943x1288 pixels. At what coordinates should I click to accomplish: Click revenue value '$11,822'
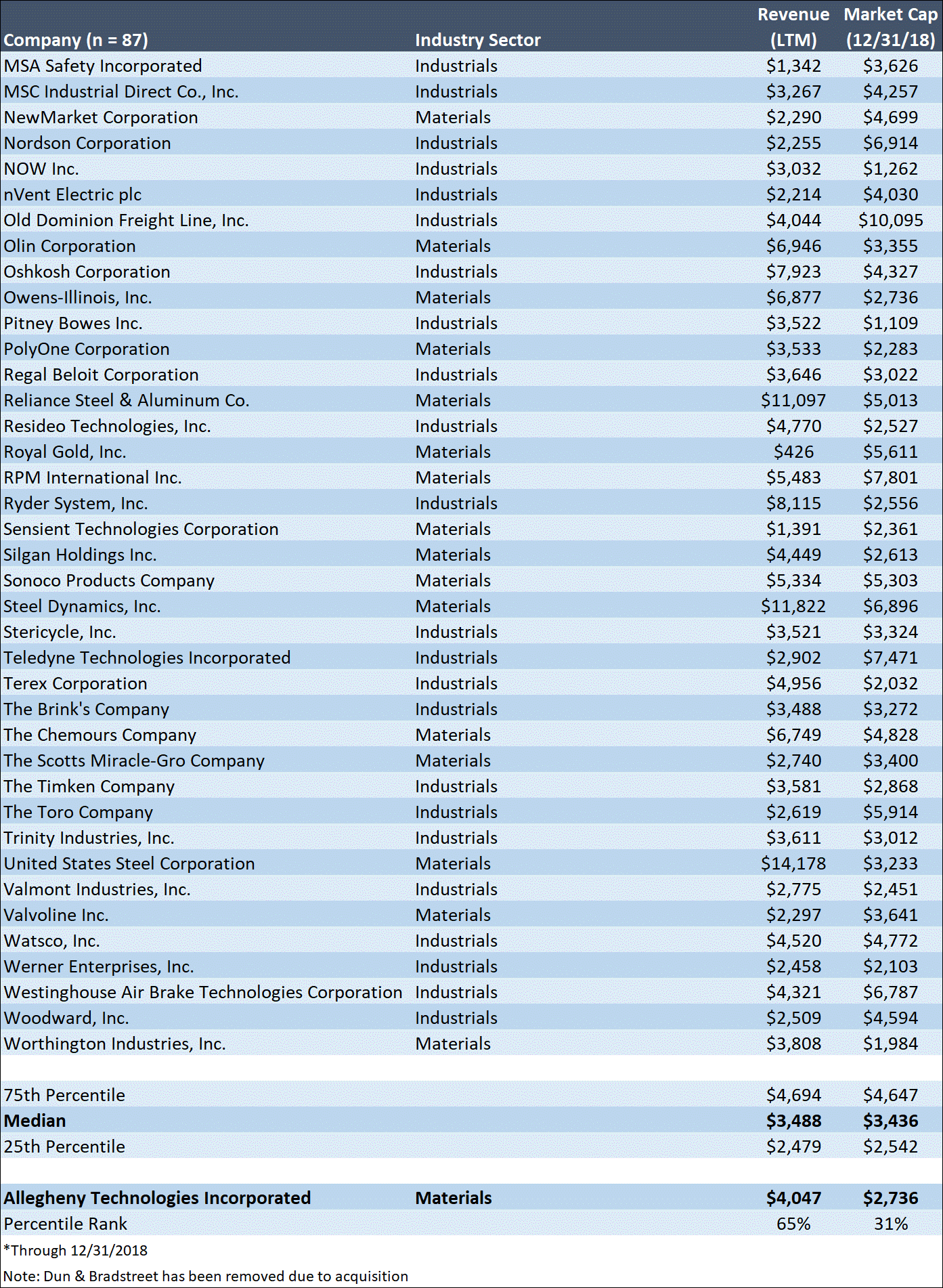793,606
